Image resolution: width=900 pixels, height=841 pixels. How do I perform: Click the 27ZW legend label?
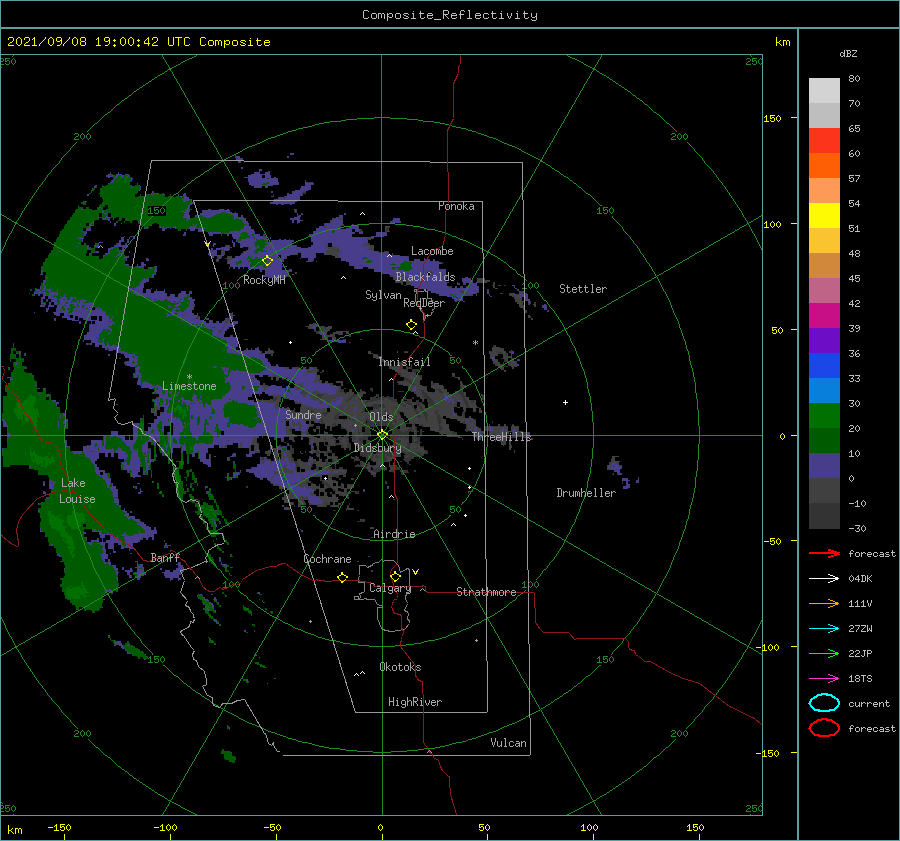pyautogui.click(x=860, y=629)
